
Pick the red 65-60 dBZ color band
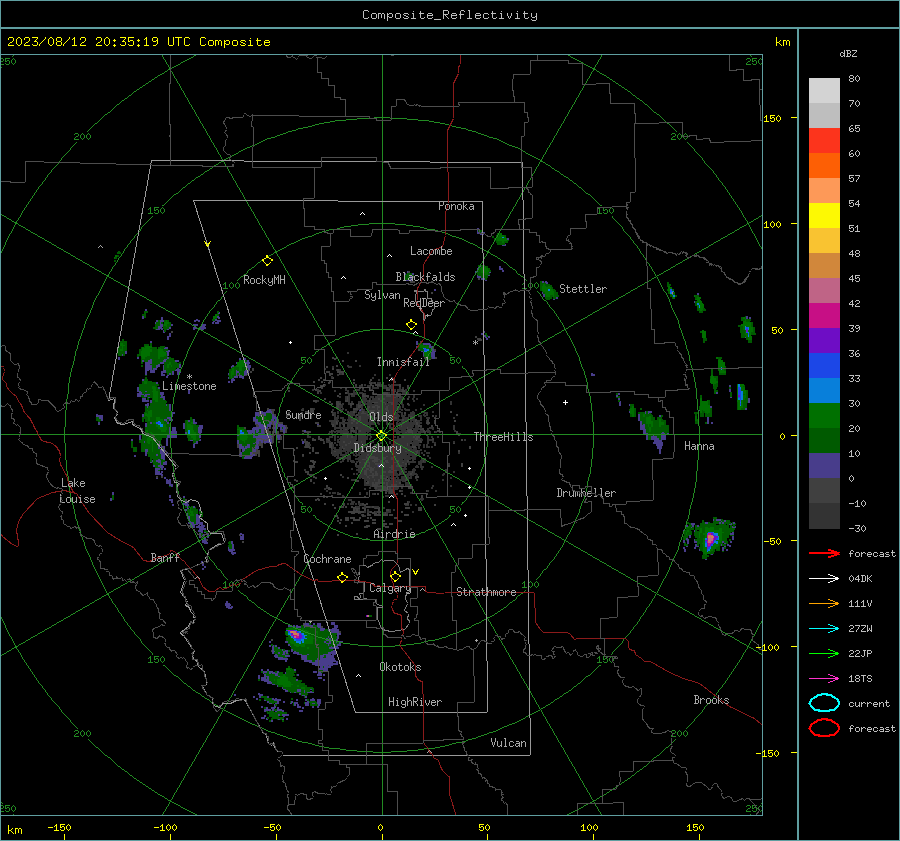[824, 141]
